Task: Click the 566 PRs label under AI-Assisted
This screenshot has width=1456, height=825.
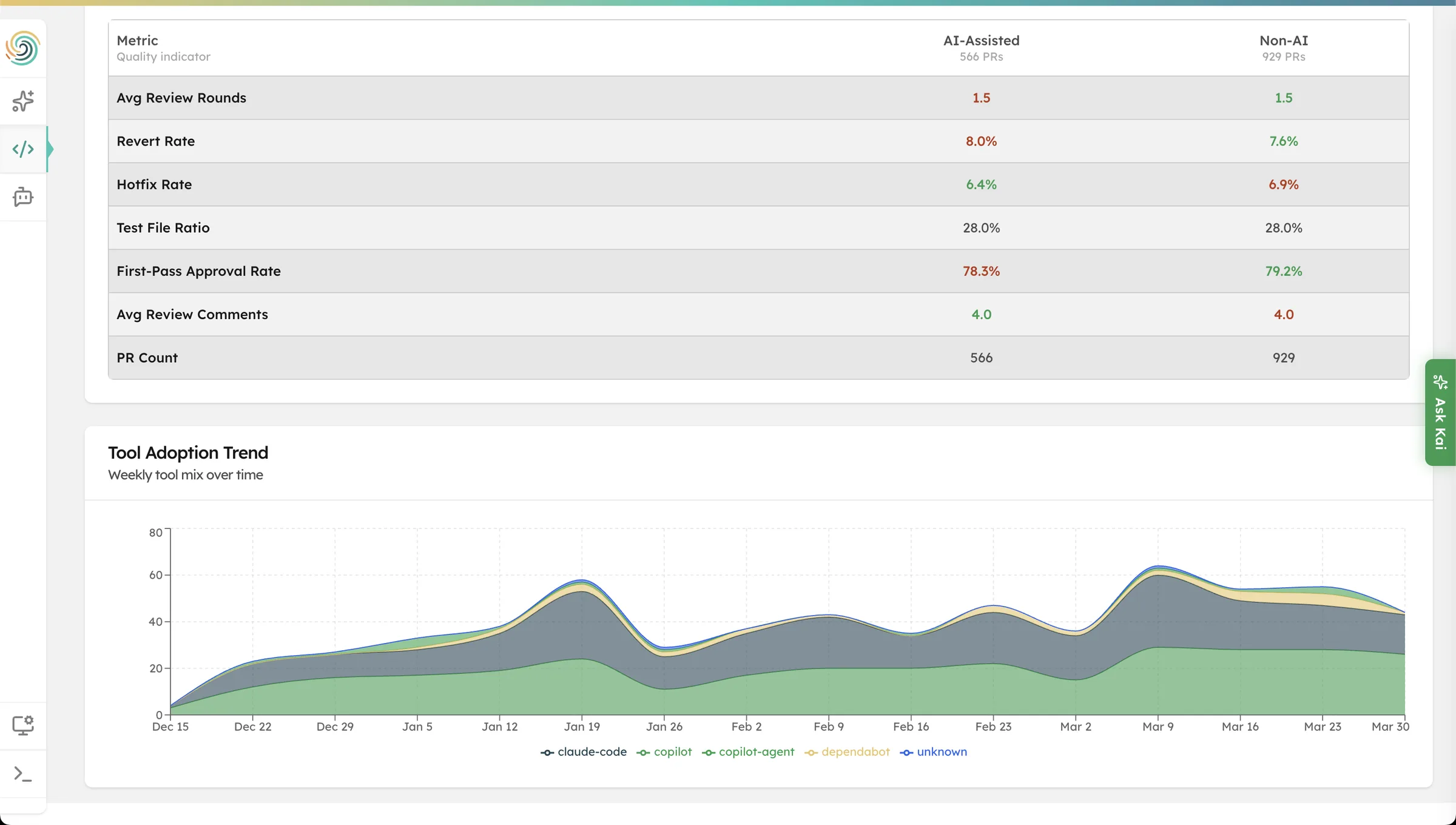Action: (980, 57)
